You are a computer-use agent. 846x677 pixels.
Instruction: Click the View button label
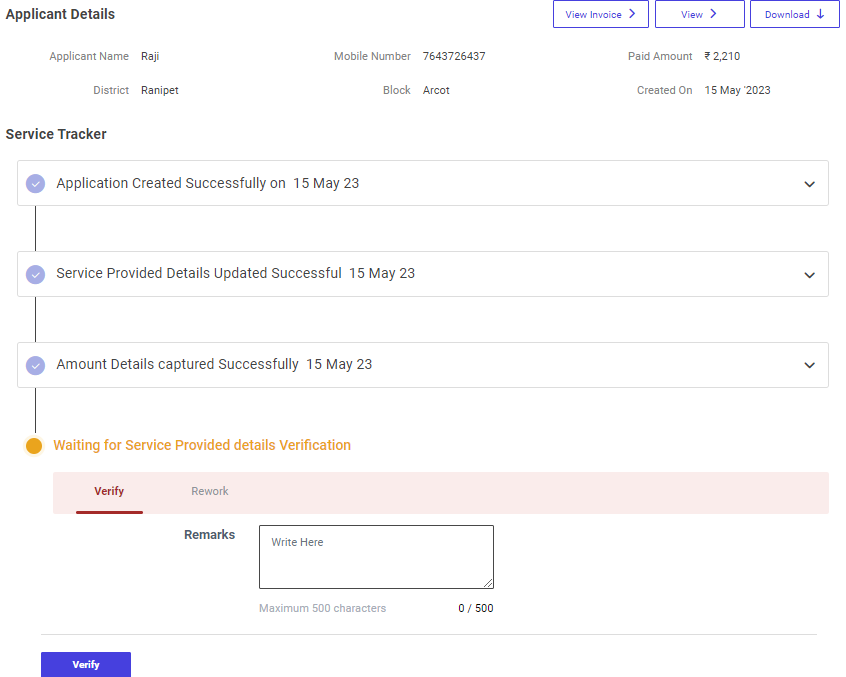[692, 14]
